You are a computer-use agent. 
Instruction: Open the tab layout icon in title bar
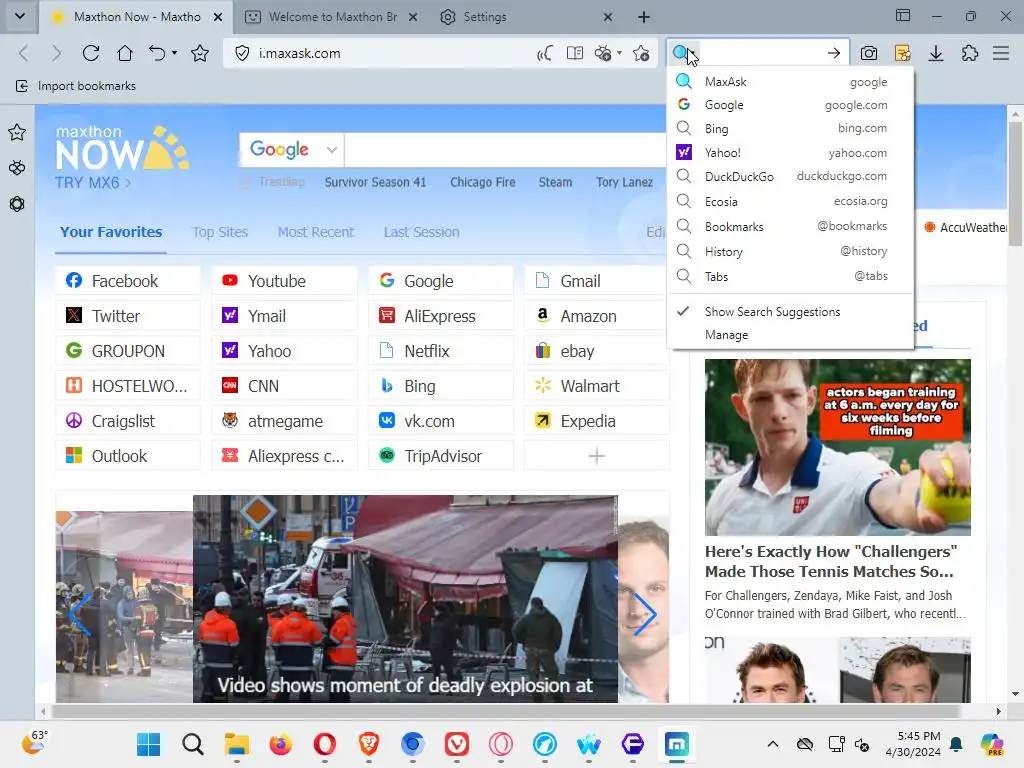903,16
